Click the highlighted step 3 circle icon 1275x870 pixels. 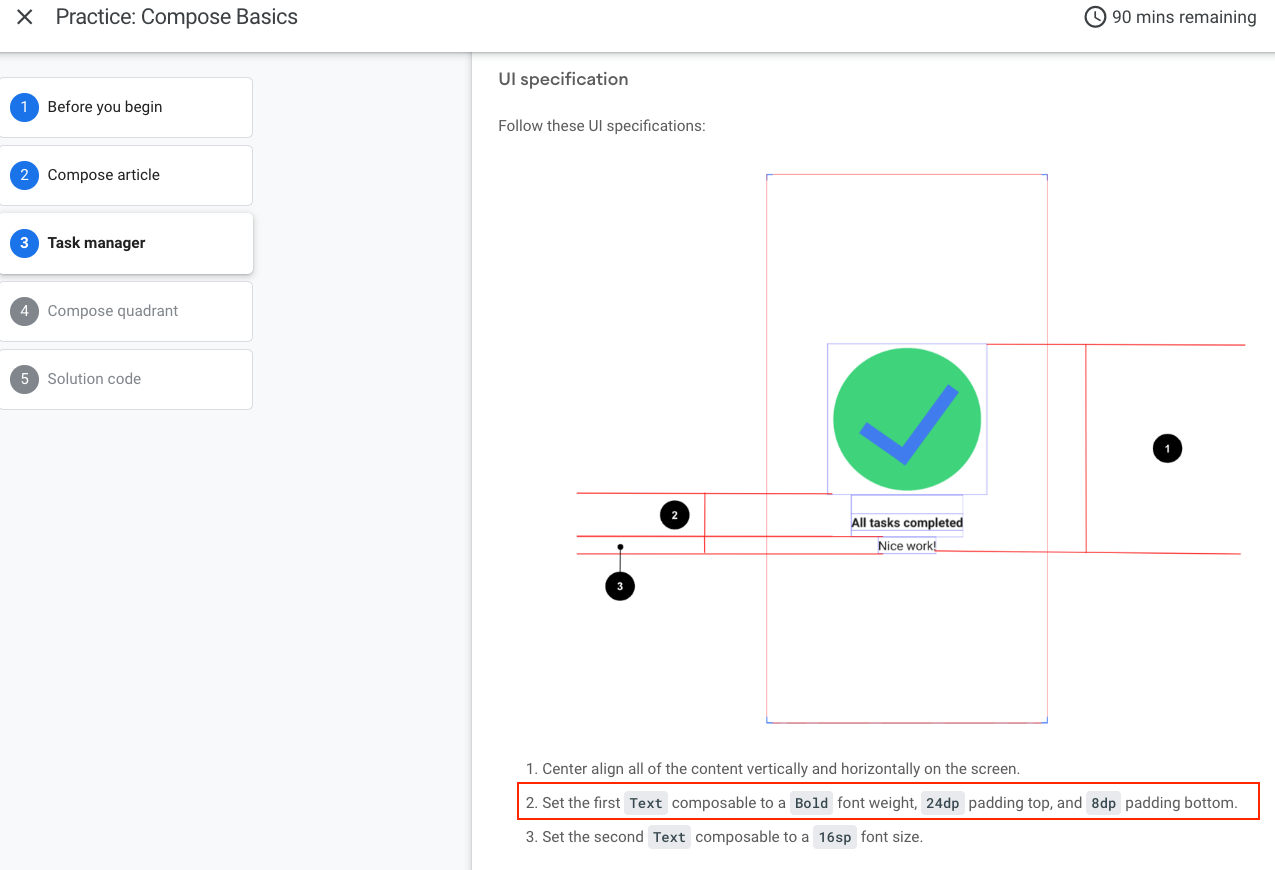(24, 243)
